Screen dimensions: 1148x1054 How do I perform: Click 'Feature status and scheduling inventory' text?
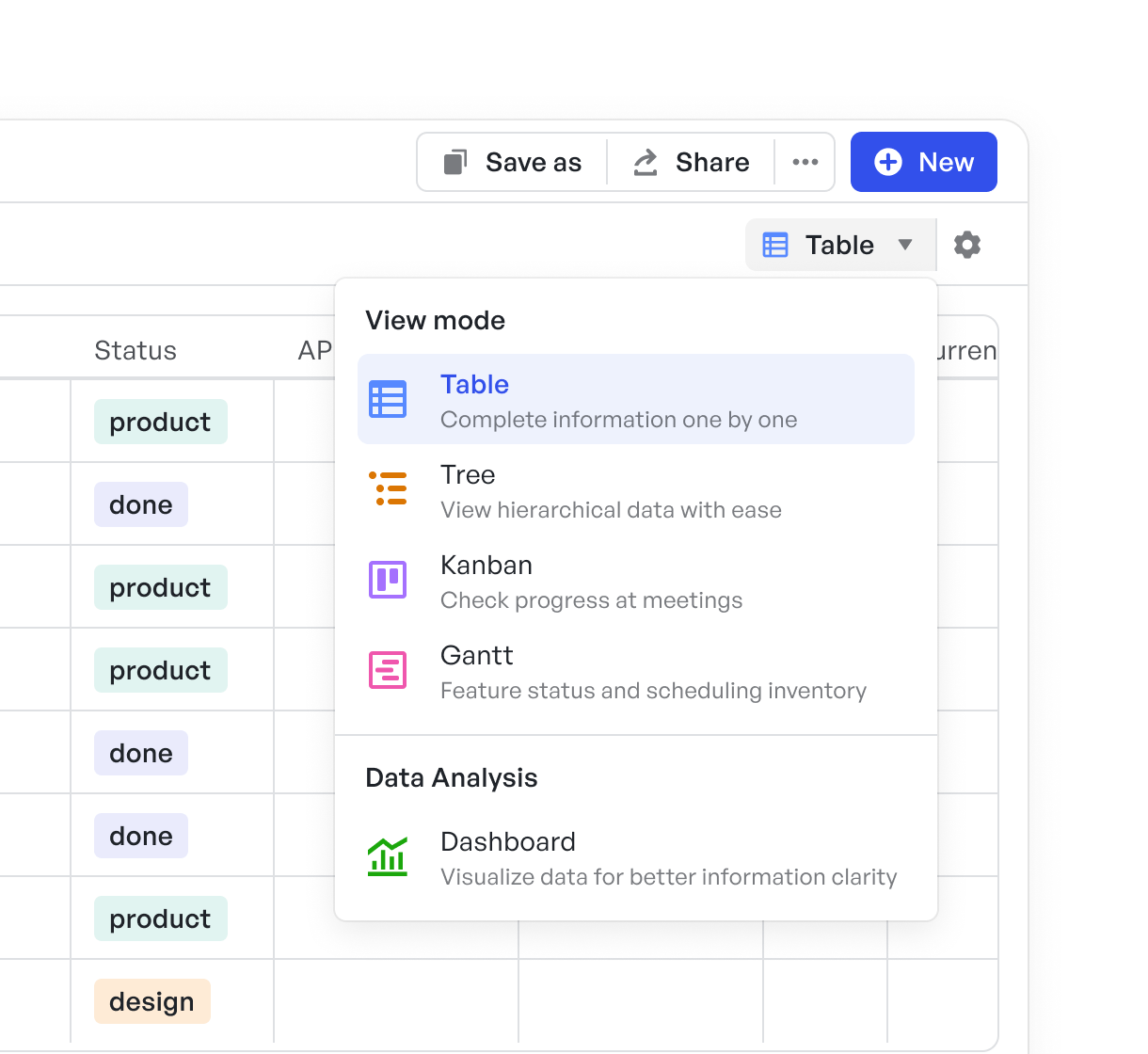point(653,691)
